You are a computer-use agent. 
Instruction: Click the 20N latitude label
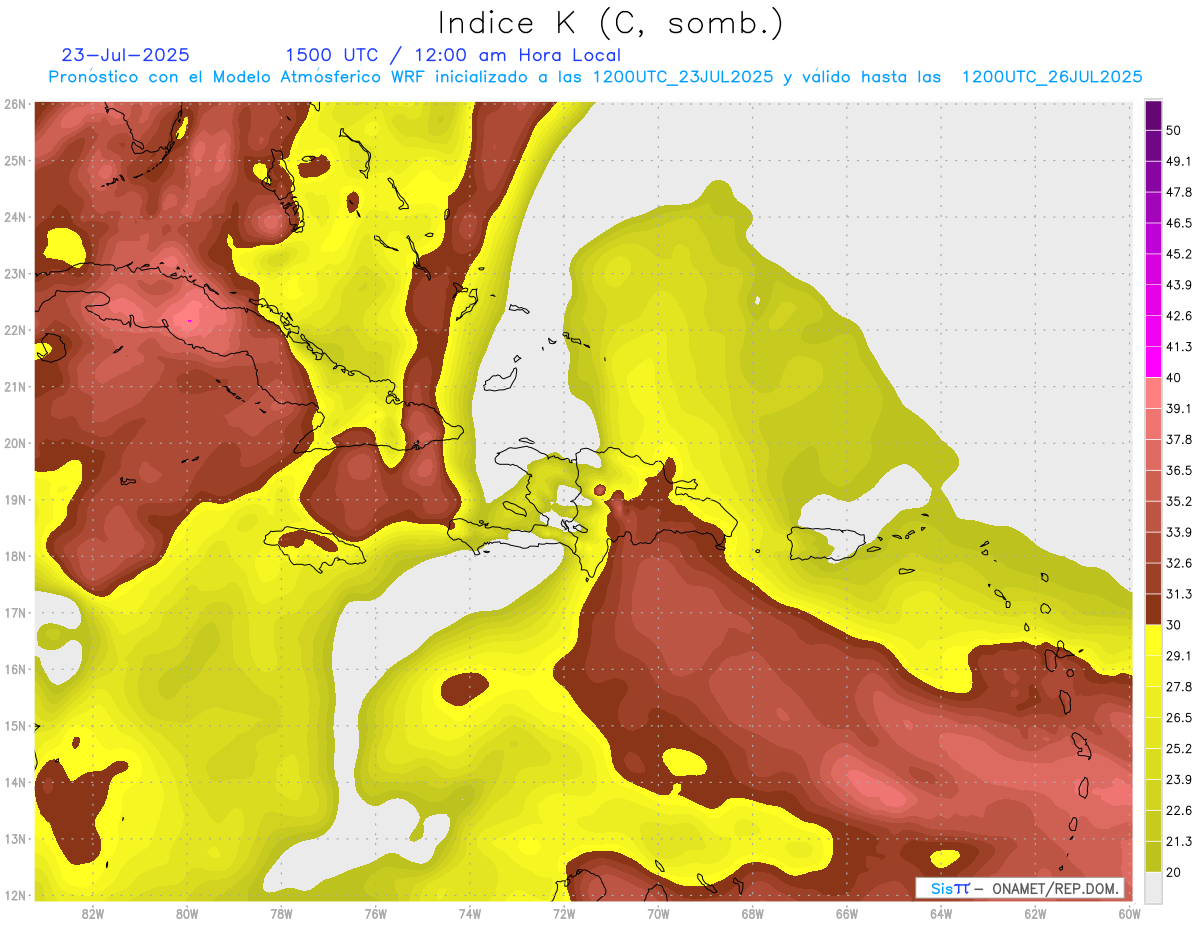(x=15, y=443)
